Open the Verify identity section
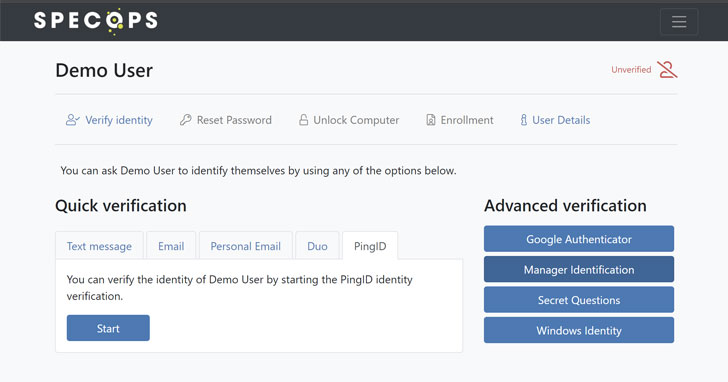The image size is (728, 382). pos(109,120)
